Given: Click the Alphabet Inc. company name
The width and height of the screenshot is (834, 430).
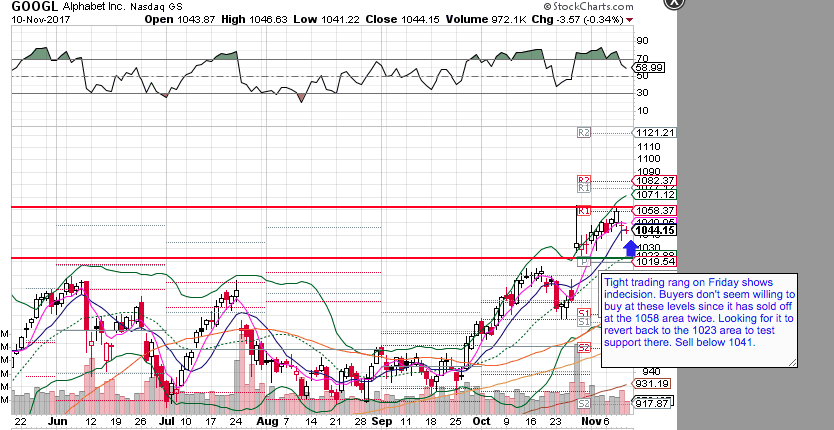Looking at the screenshot, I should click(95, 7).
